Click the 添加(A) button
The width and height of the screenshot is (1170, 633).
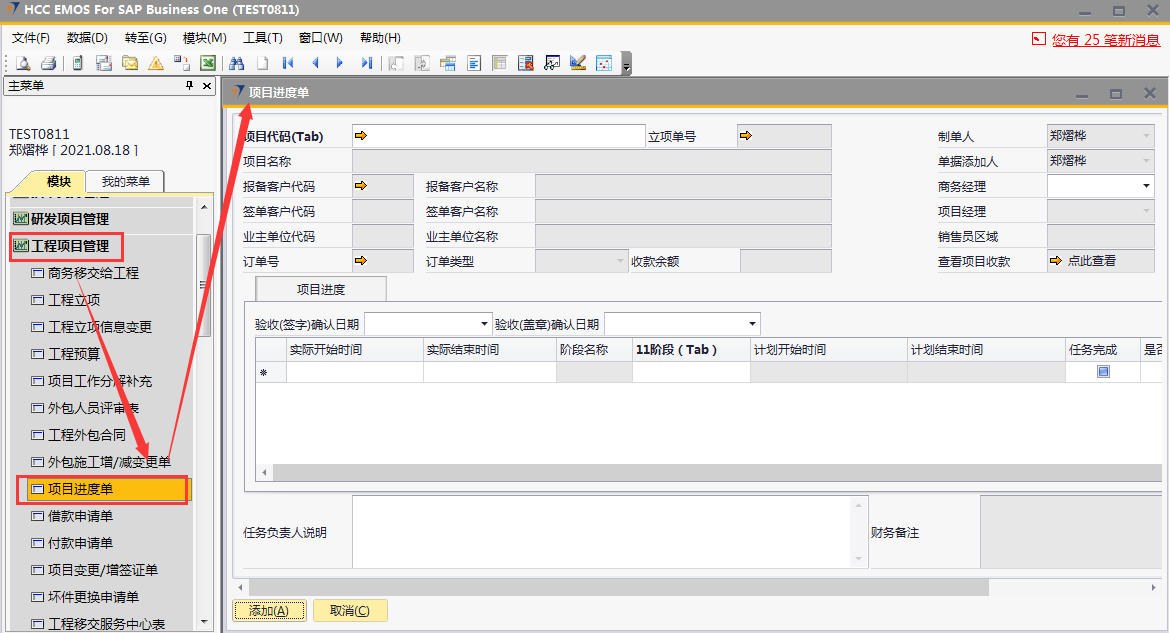(x=269, y=611)
